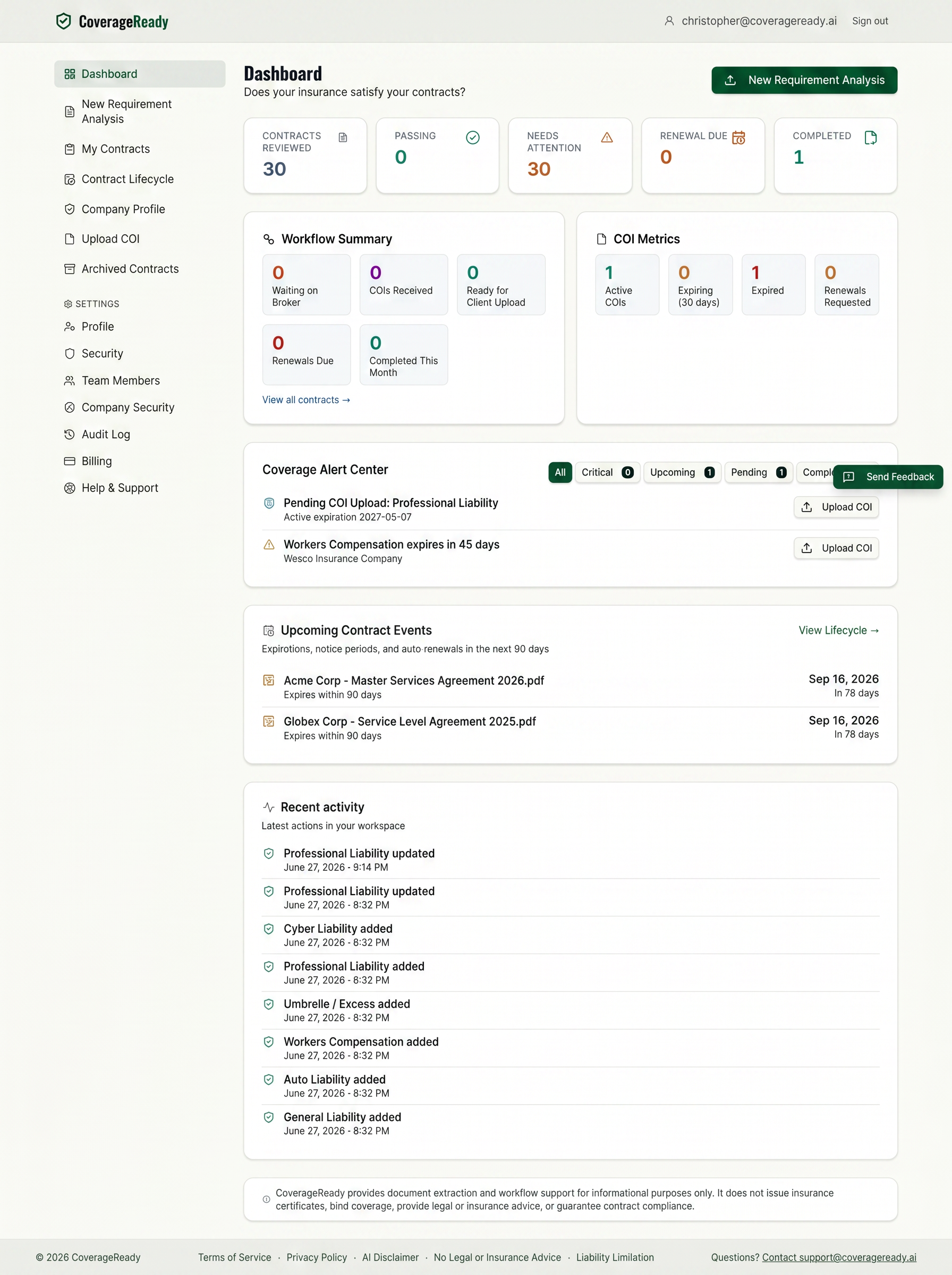
Task: Open the Active COIs metric tile
Action: click(x=627, y=285)
